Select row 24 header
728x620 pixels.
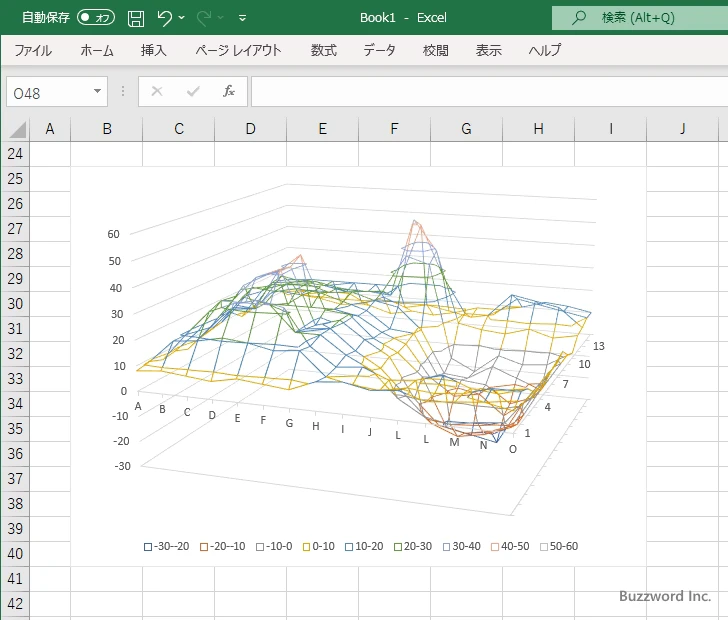tap(15, 154)
